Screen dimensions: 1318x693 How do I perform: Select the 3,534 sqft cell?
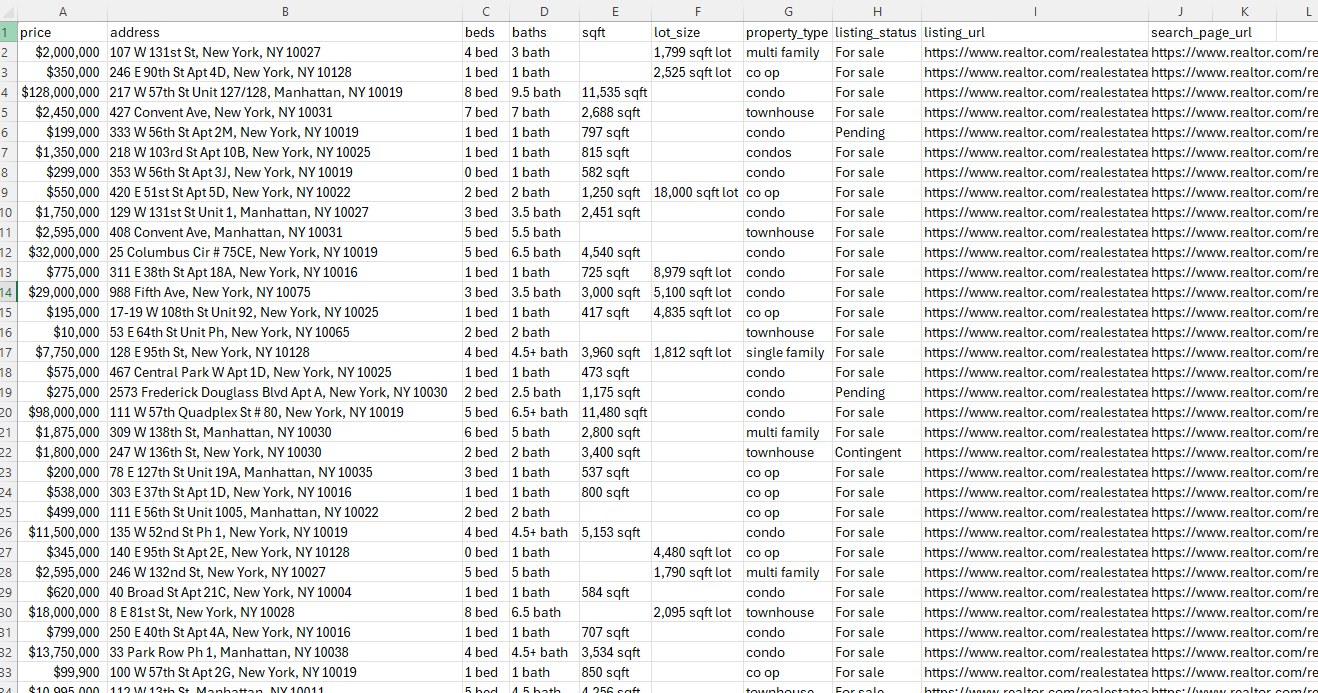615,652
